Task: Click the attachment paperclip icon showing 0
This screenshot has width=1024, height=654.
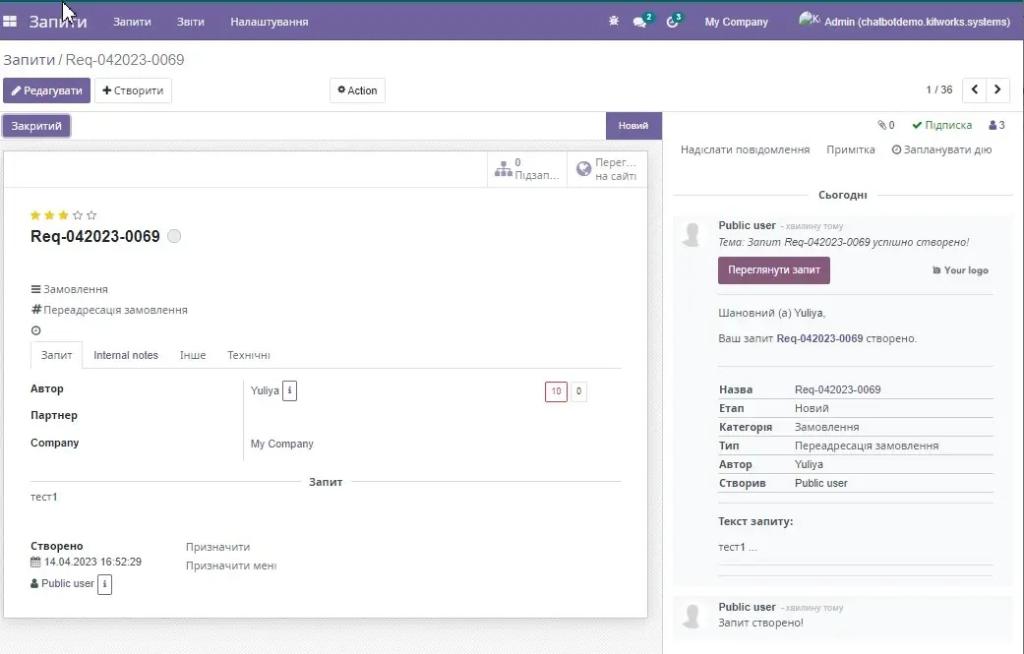Action: point(884,124)
